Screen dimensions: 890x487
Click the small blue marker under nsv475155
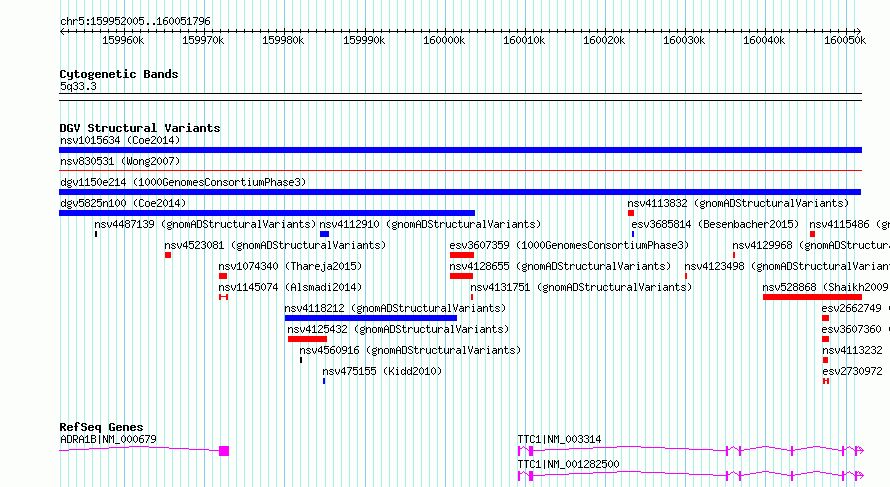[324, 381]
